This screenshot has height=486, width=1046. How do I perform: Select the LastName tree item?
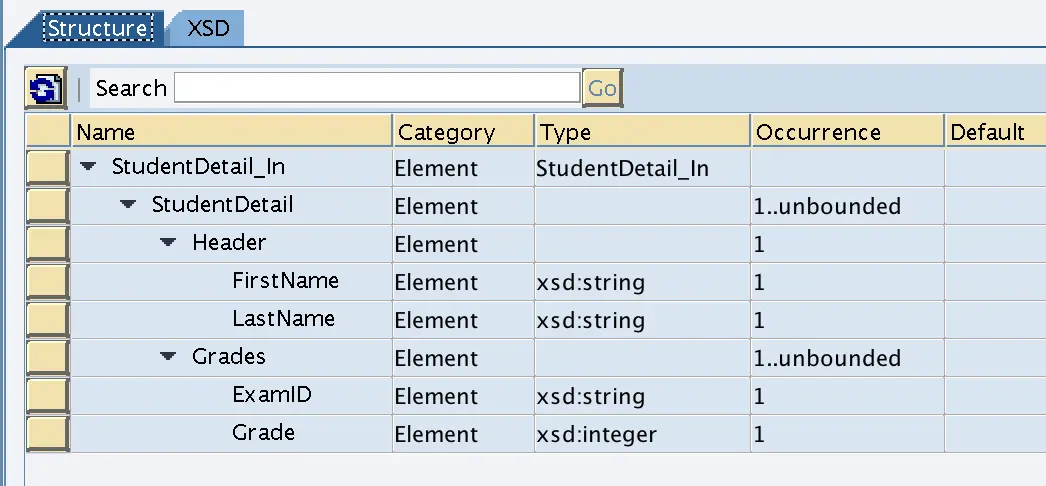(x=284, y=319)
